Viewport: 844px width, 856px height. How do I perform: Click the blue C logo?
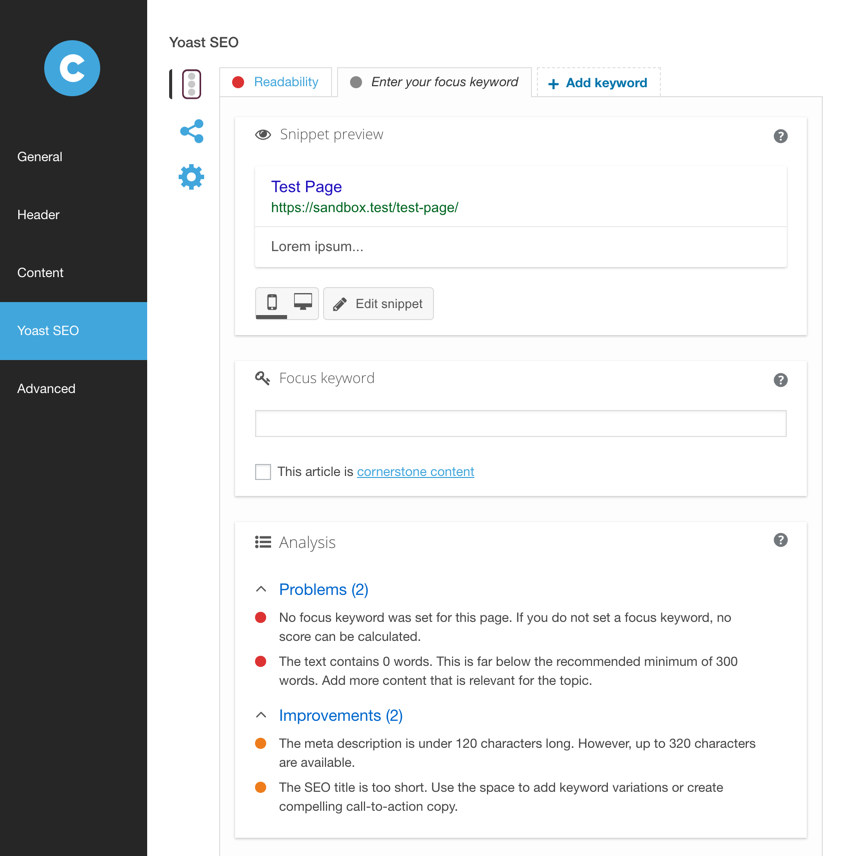pos(72,68)
